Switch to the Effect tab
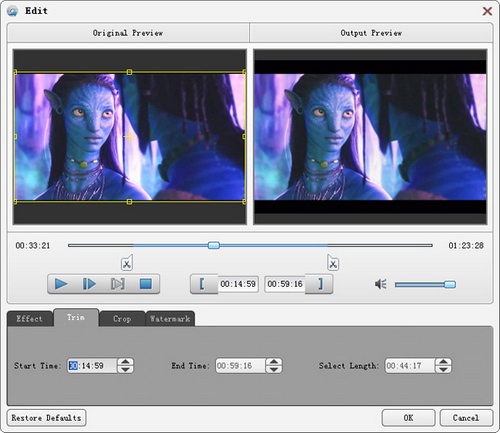500x433 pixels. click(30, 319)
